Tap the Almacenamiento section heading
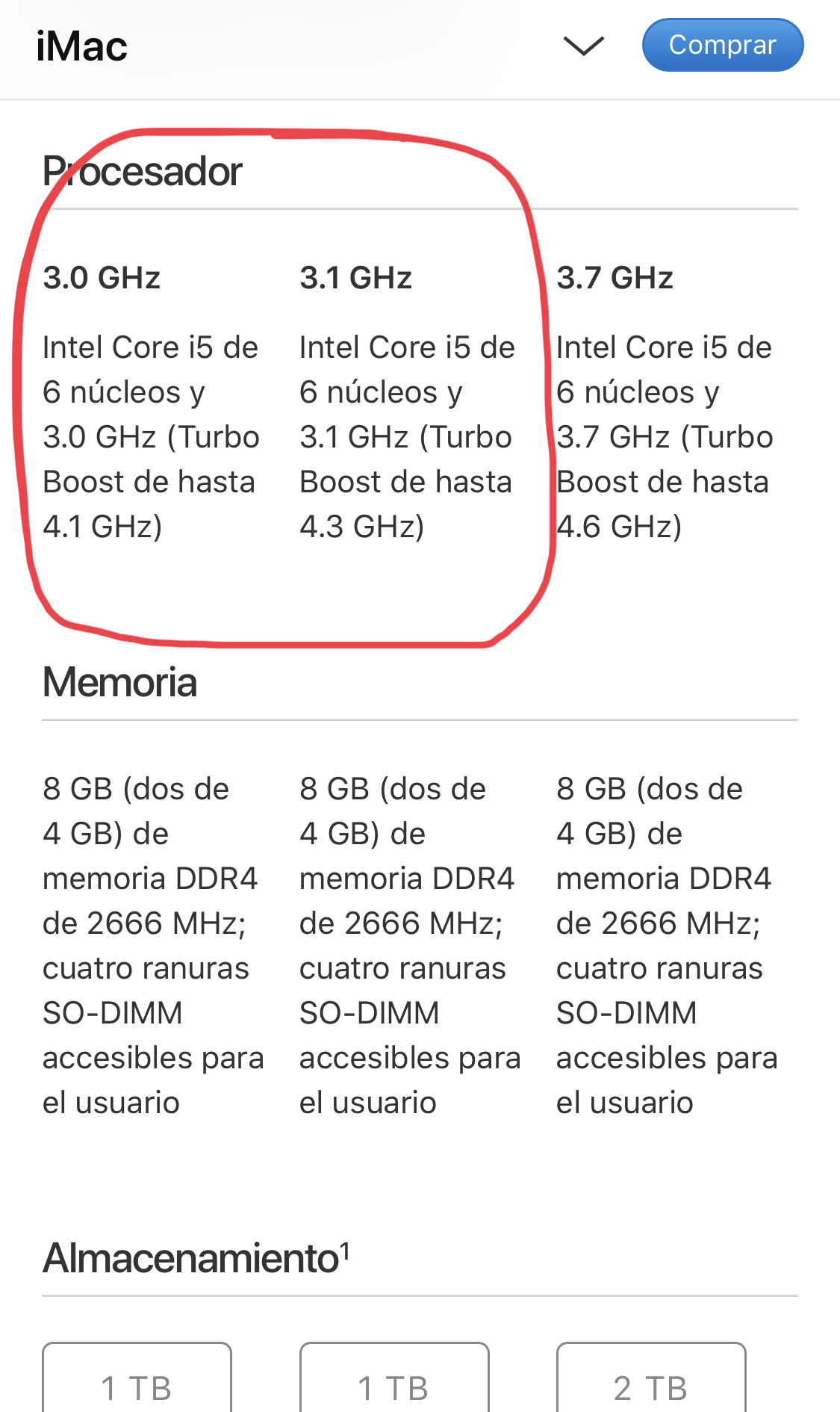This screenshot has height=1412, width=840. click(x=191, y=1258)
